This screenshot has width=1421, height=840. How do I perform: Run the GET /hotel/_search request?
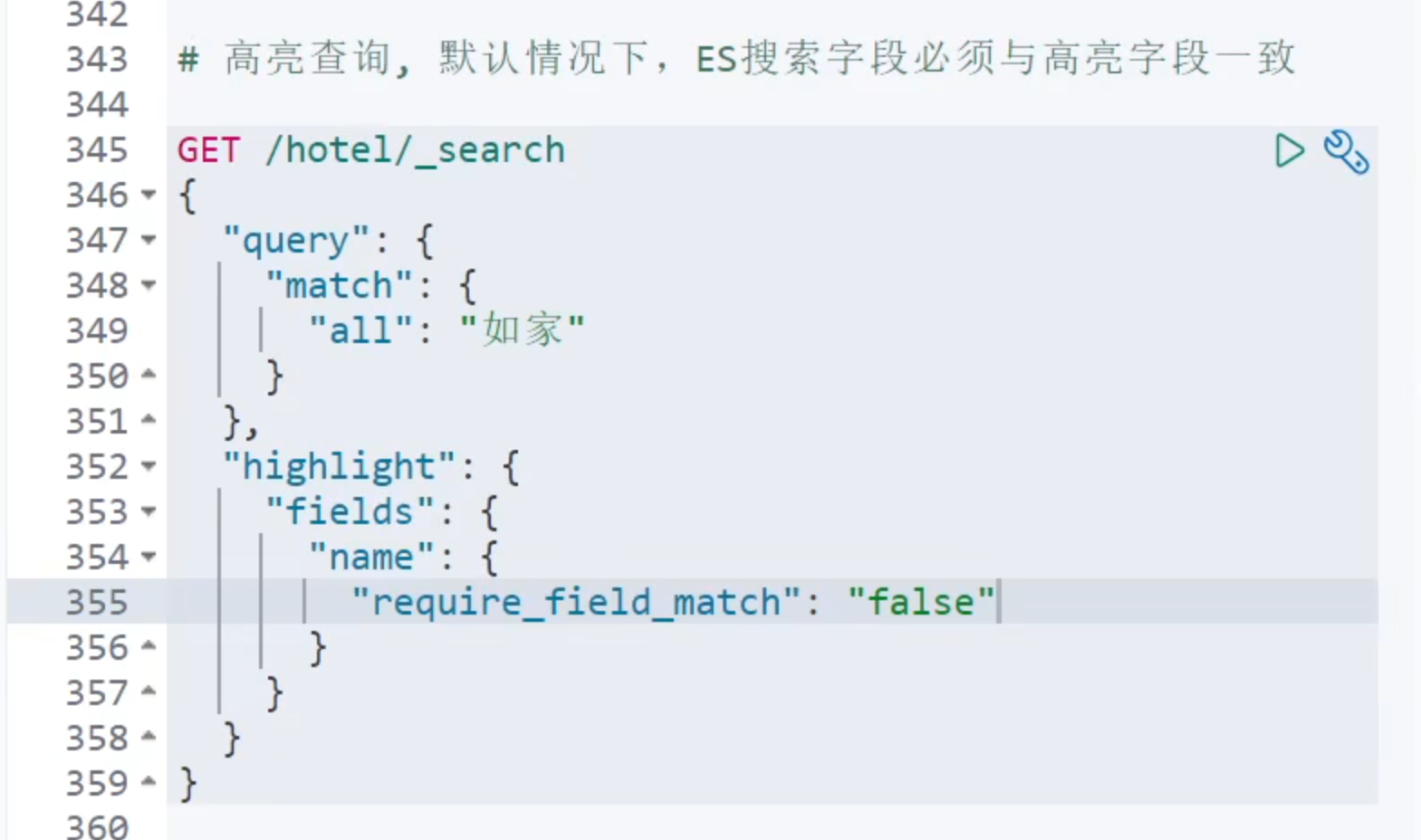pyautogui.click(x=1289, y=150)
